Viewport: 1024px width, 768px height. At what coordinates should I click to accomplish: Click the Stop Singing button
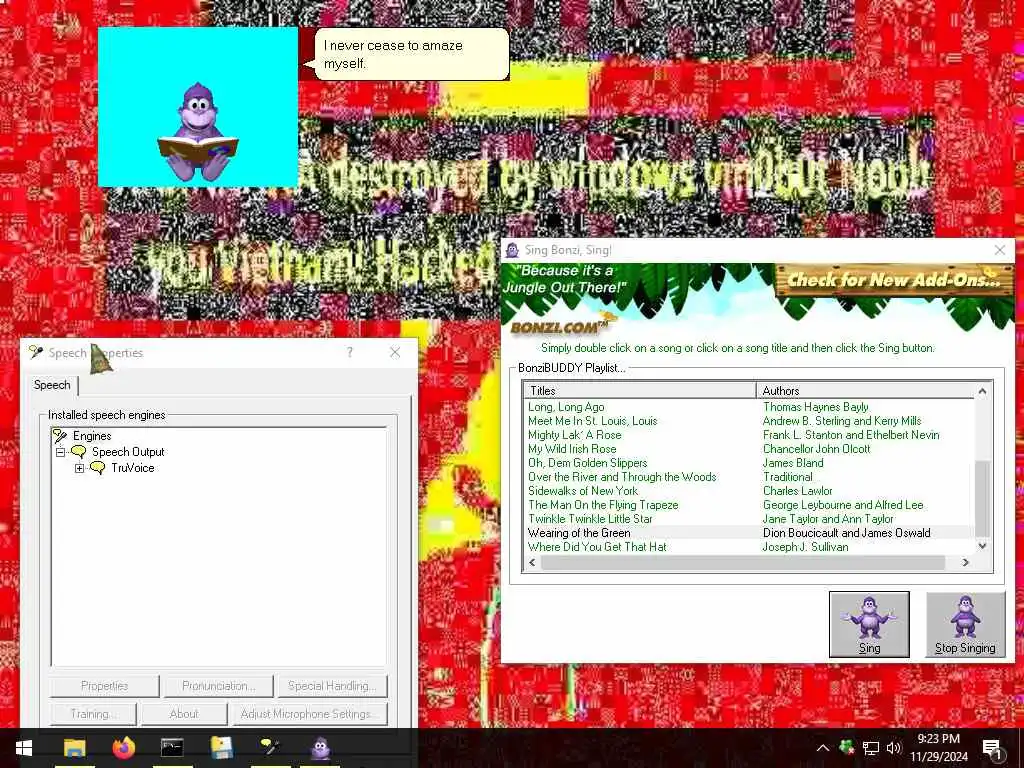pyautogui.click(x=965, y=624)
